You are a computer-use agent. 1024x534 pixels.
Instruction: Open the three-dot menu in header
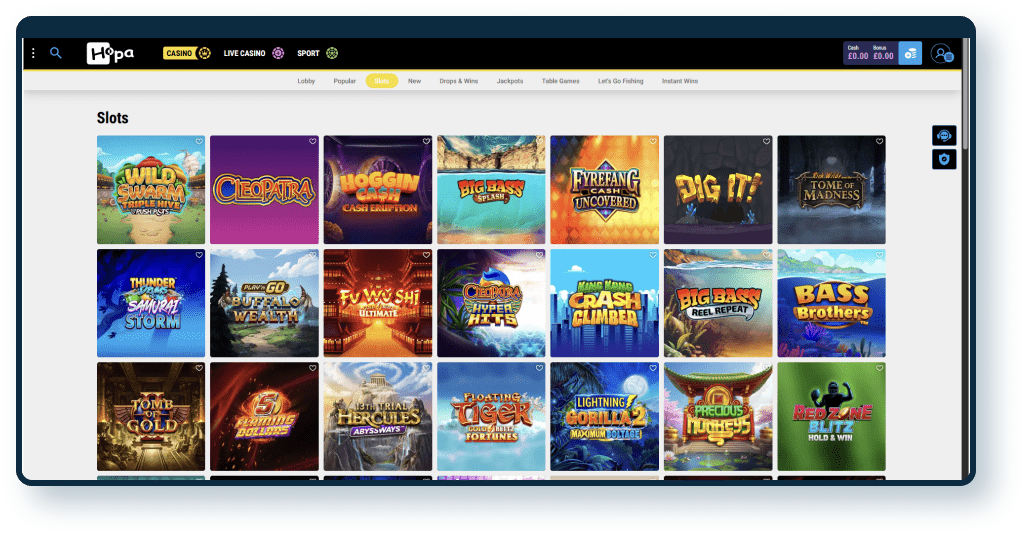(33, 53)
